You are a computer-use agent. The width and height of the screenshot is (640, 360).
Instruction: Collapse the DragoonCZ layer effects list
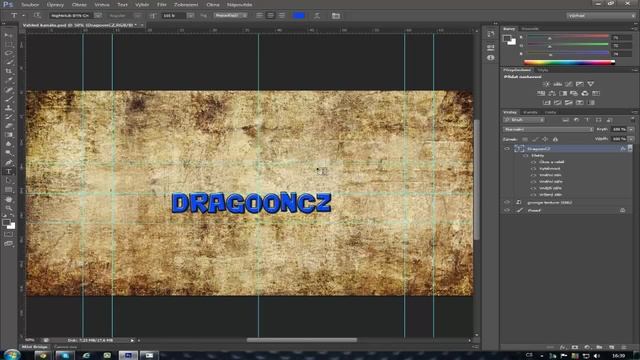(630, 149)
